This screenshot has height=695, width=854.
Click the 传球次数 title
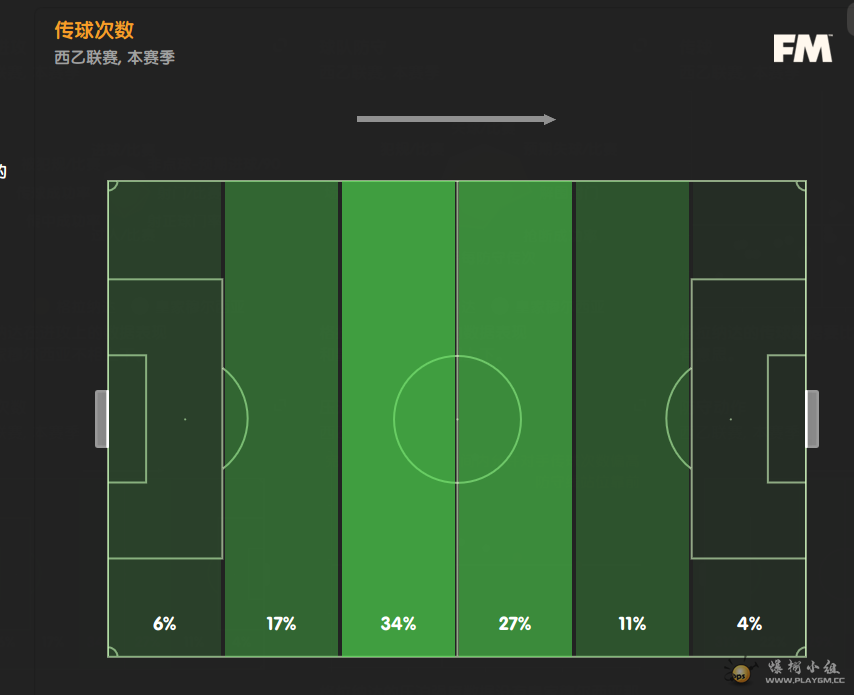click(94, 31)
